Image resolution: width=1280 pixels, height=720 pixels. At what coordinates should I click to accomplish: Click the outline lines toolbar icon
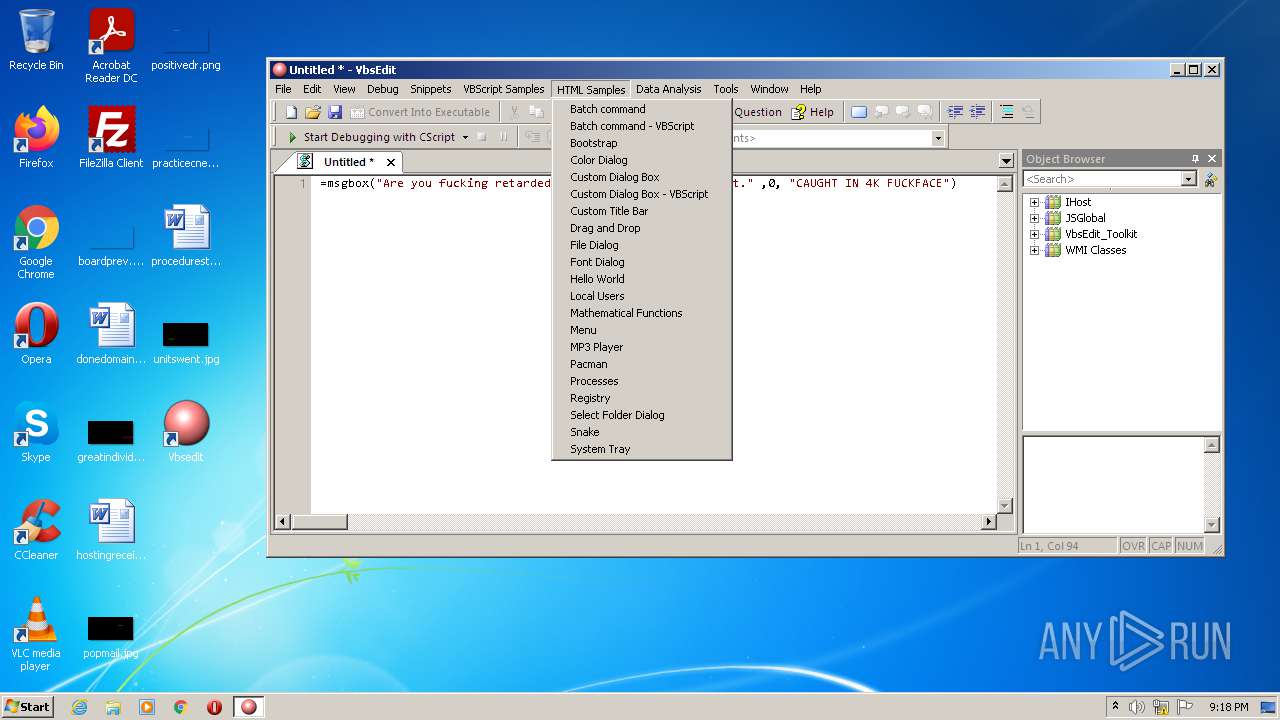(x=1006, y=112)
